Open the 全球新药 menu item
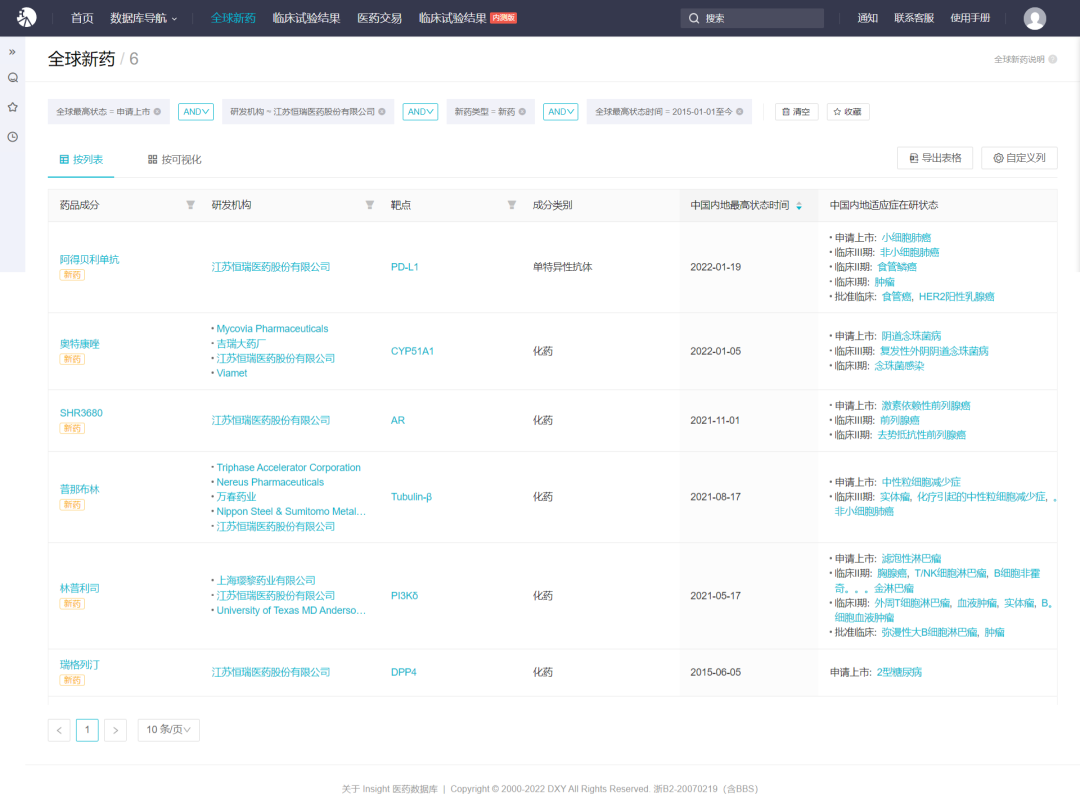Image resolution: width=1080 pixels, height=804 pixels. coord(233,18)
